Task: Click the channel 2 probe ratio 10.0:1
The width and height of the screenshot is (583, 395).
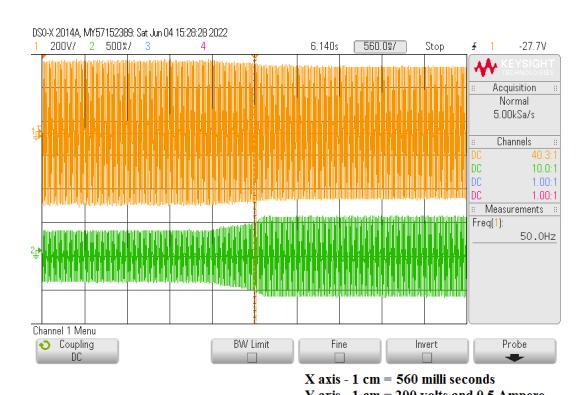Action: coord(544,168)
